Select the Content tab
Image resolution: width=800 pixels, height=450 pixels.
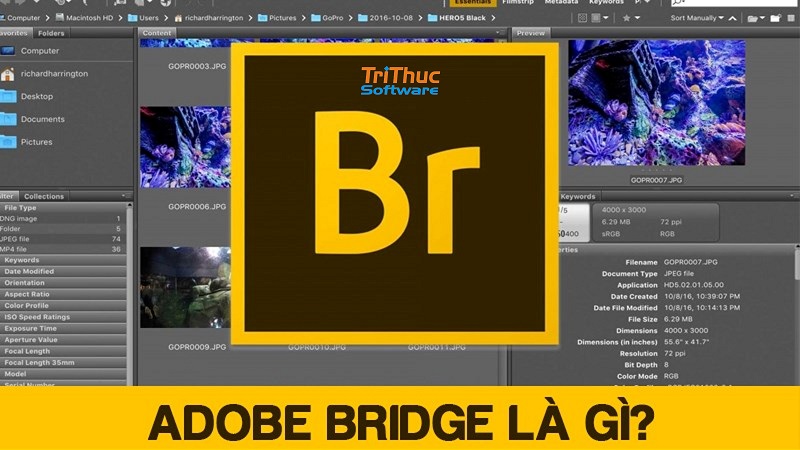point(157,33)
